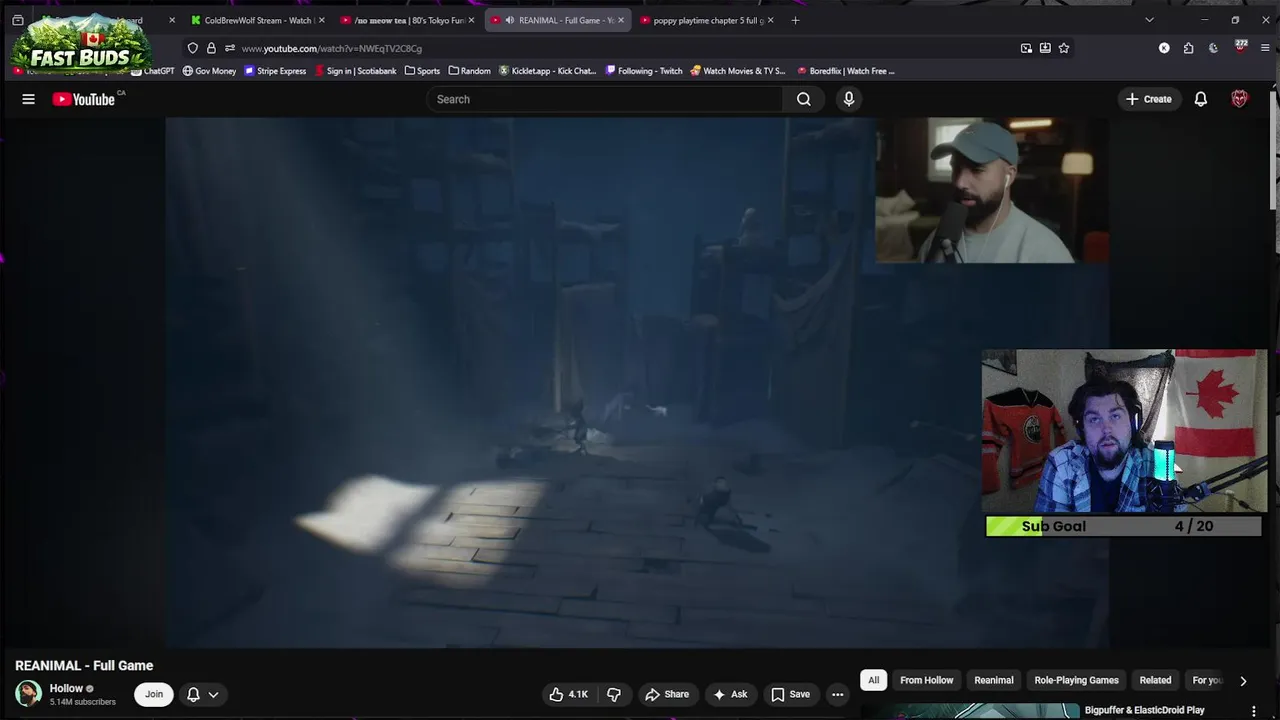This screenshot has width=1280, height=720.
Task: Expand subscription notification chevron
Action: coord(213,695)
